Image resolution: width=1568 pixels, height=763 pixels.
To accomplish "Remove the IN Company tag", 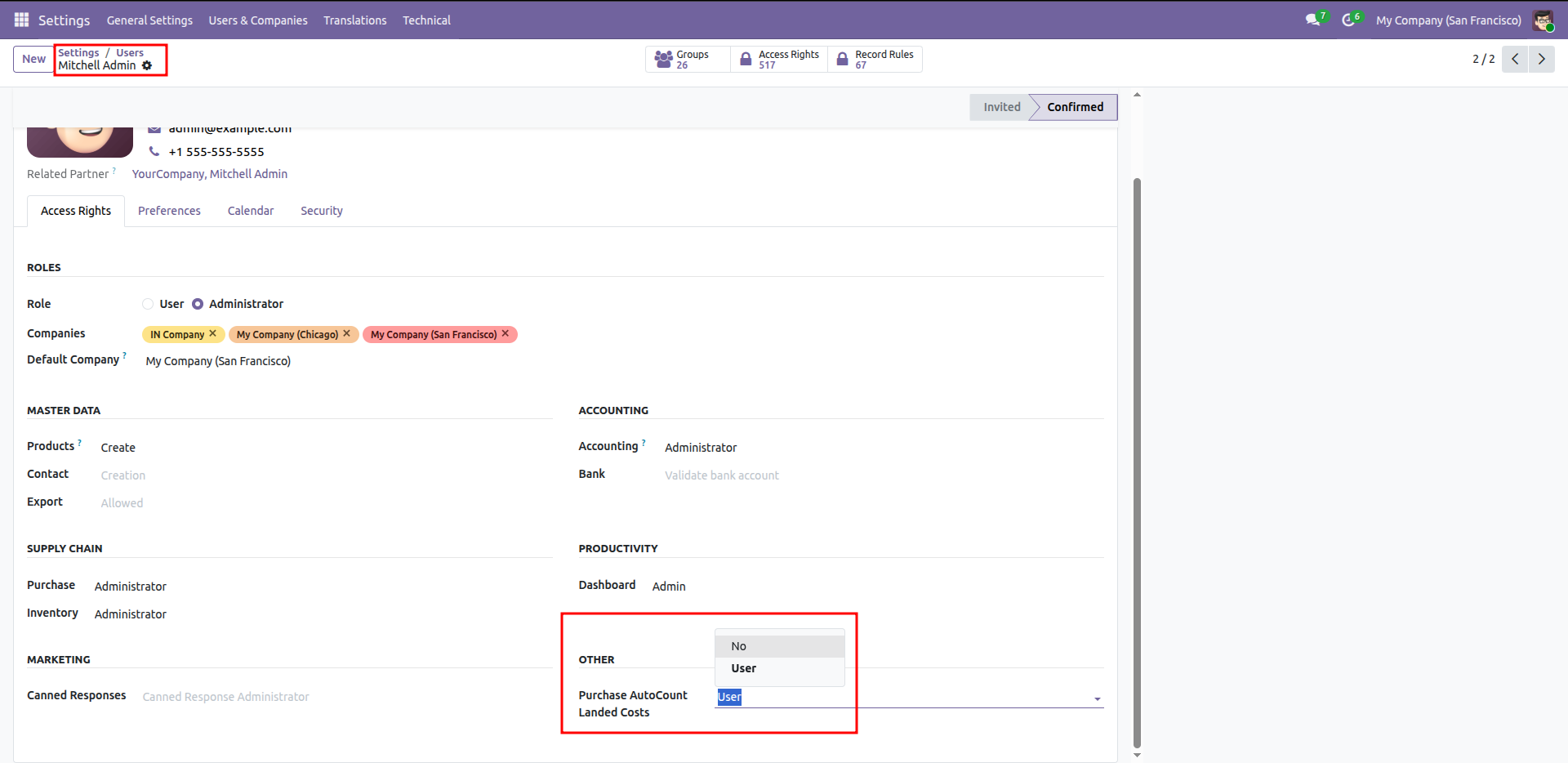I will 213,334.
